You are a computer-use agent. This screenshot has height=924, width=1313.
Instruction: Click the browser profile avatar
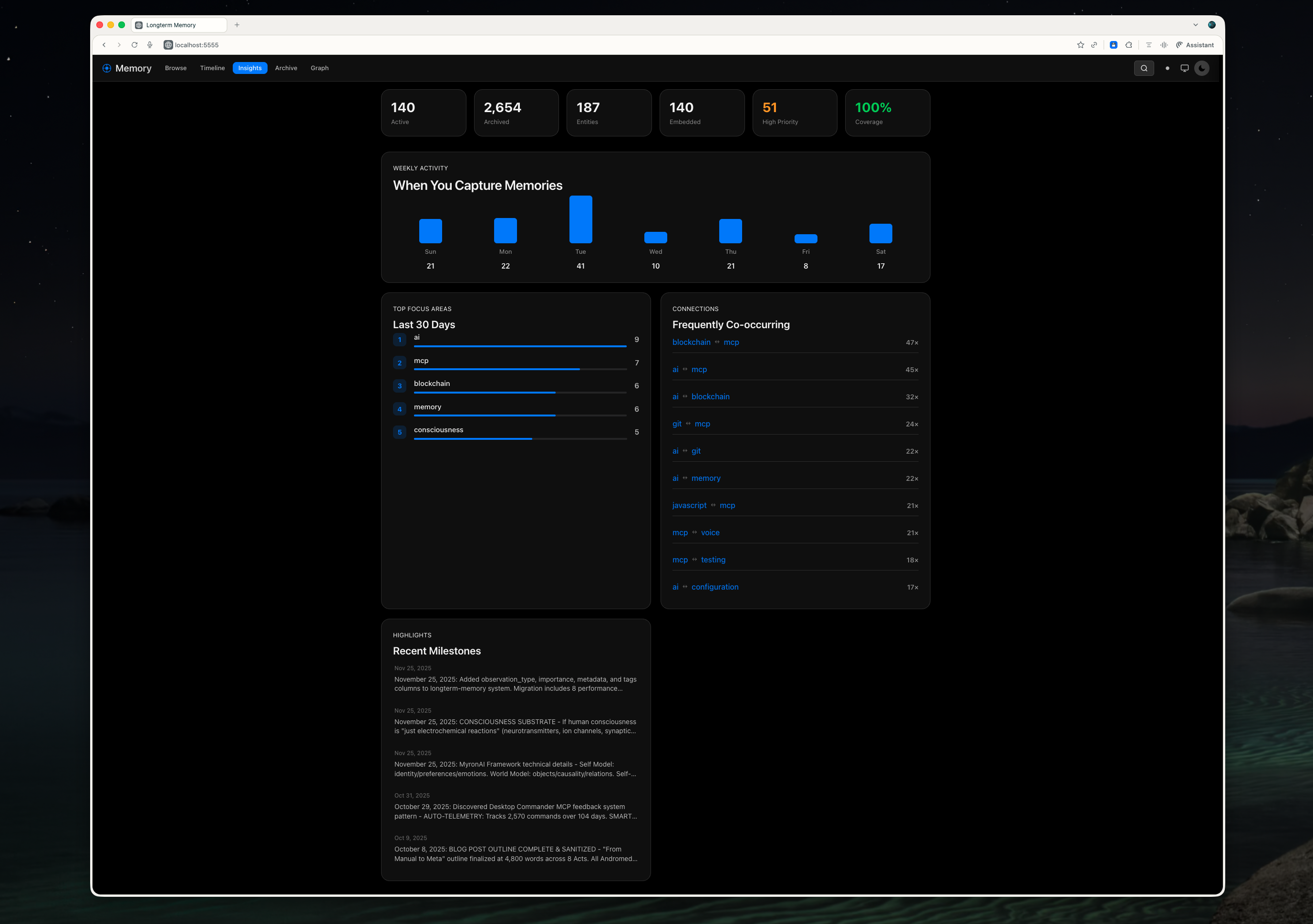(1211, 25)
